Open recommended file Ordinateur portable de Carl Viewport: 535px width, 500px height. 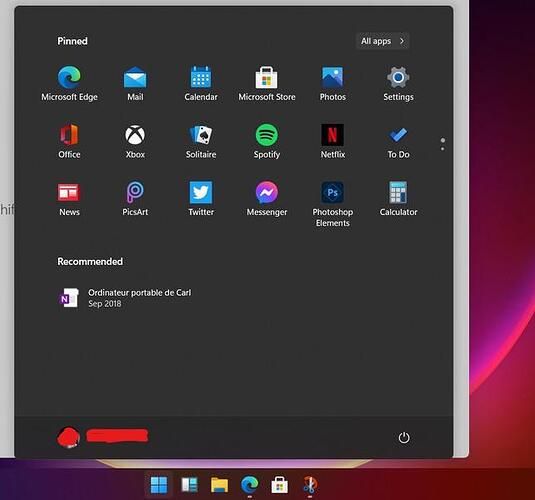(125, 298)
